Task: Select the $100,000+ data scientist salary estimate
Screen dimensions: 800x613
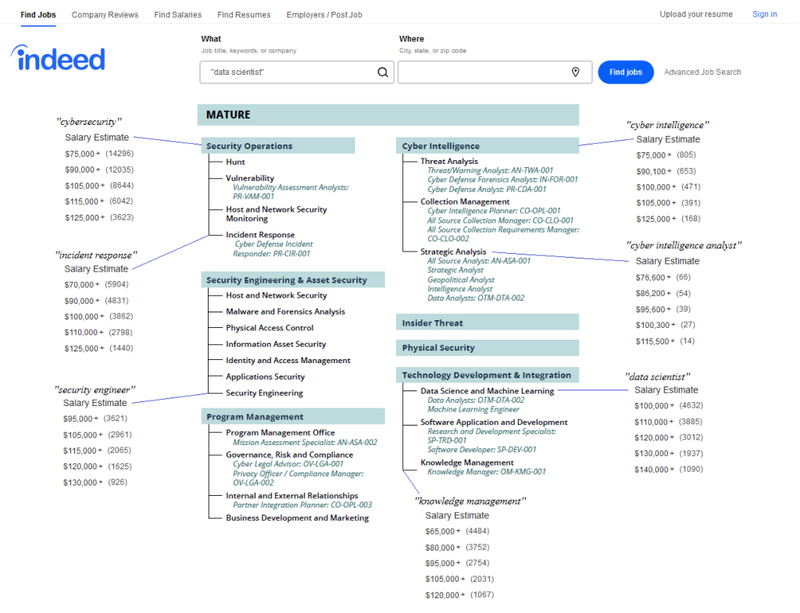Action: point(656,406)
